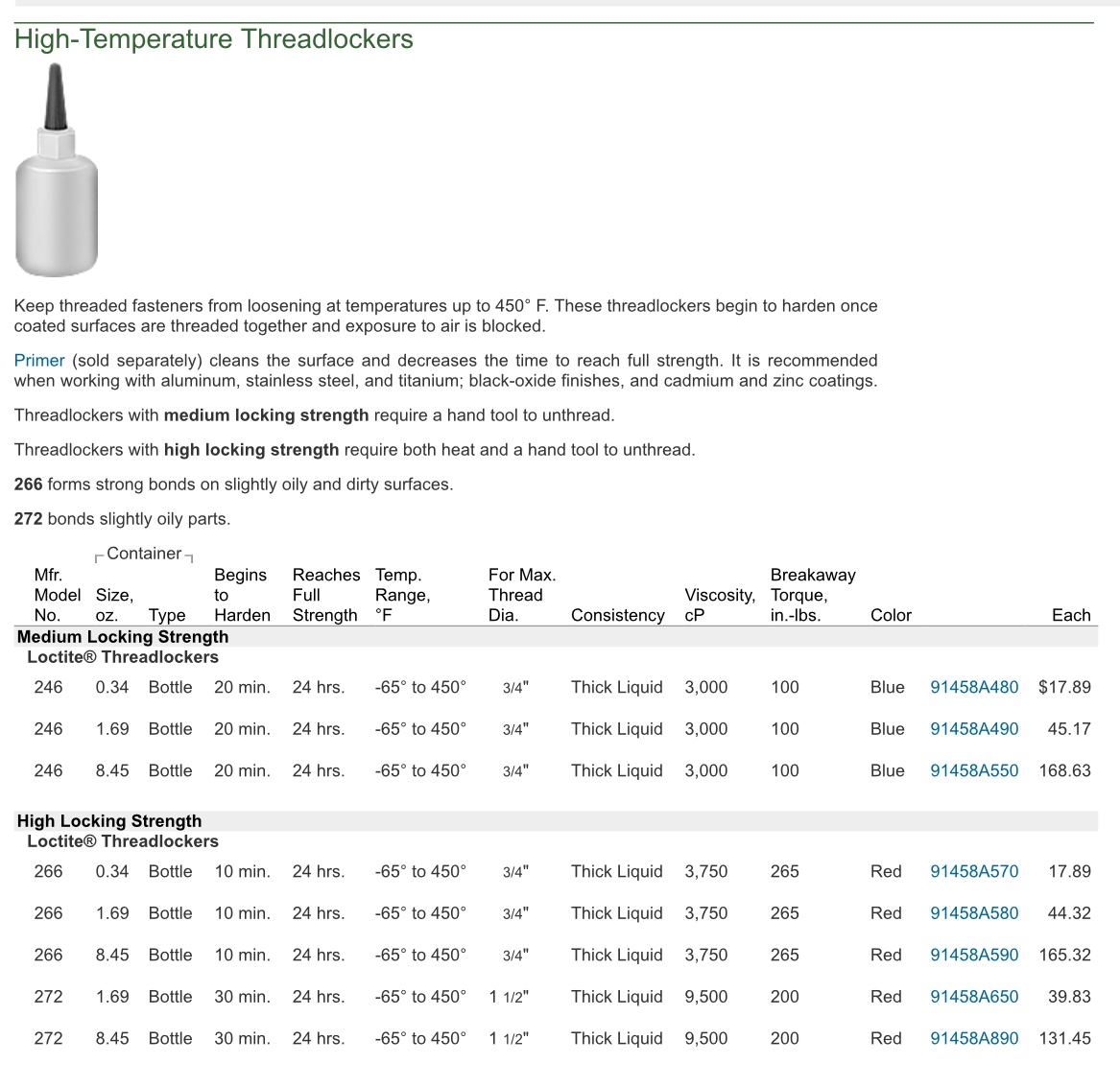Viewport: 1120px width, 1087px height.
Task: Click the Container group header
Action: coord(144,554)
